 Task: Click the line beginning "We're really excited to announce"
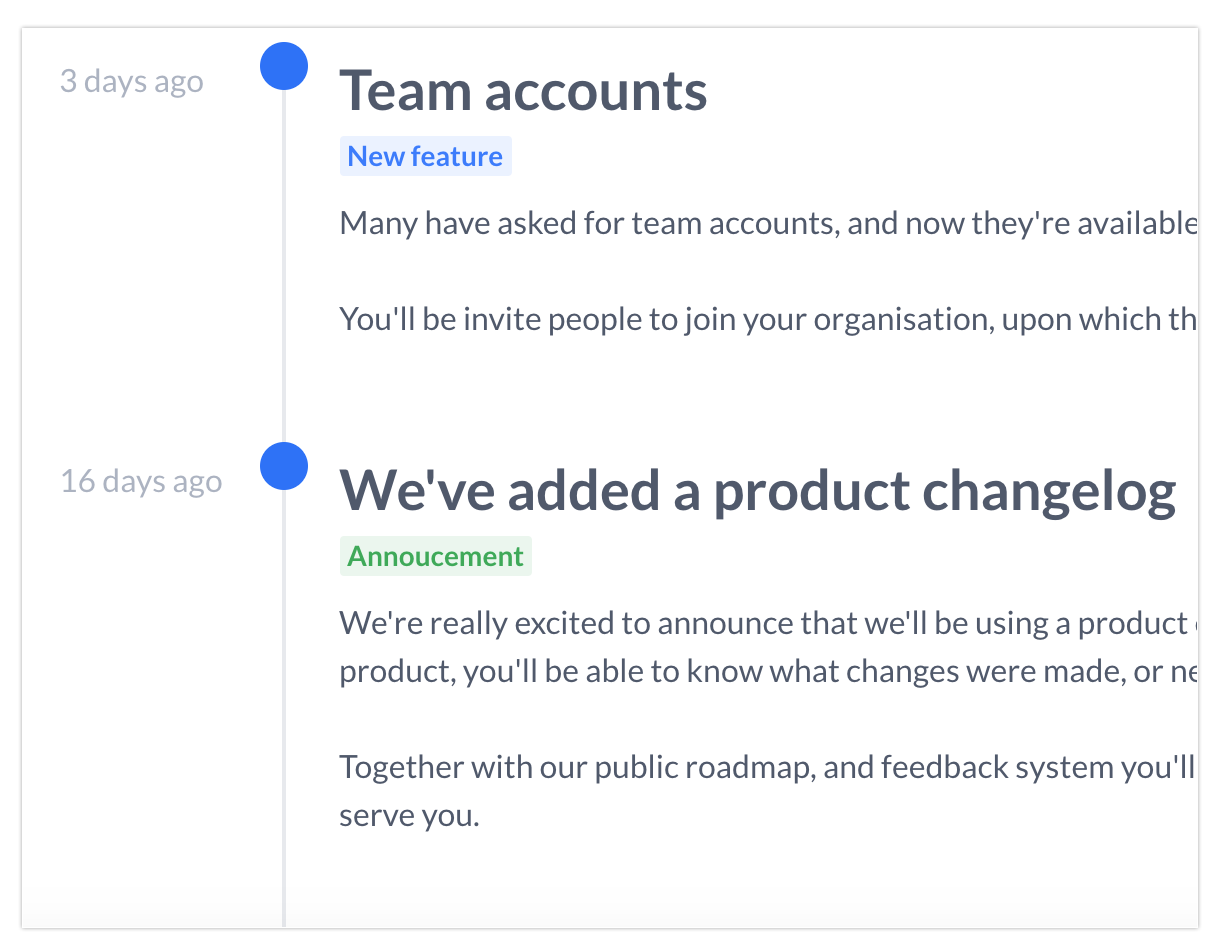point(766,623)
